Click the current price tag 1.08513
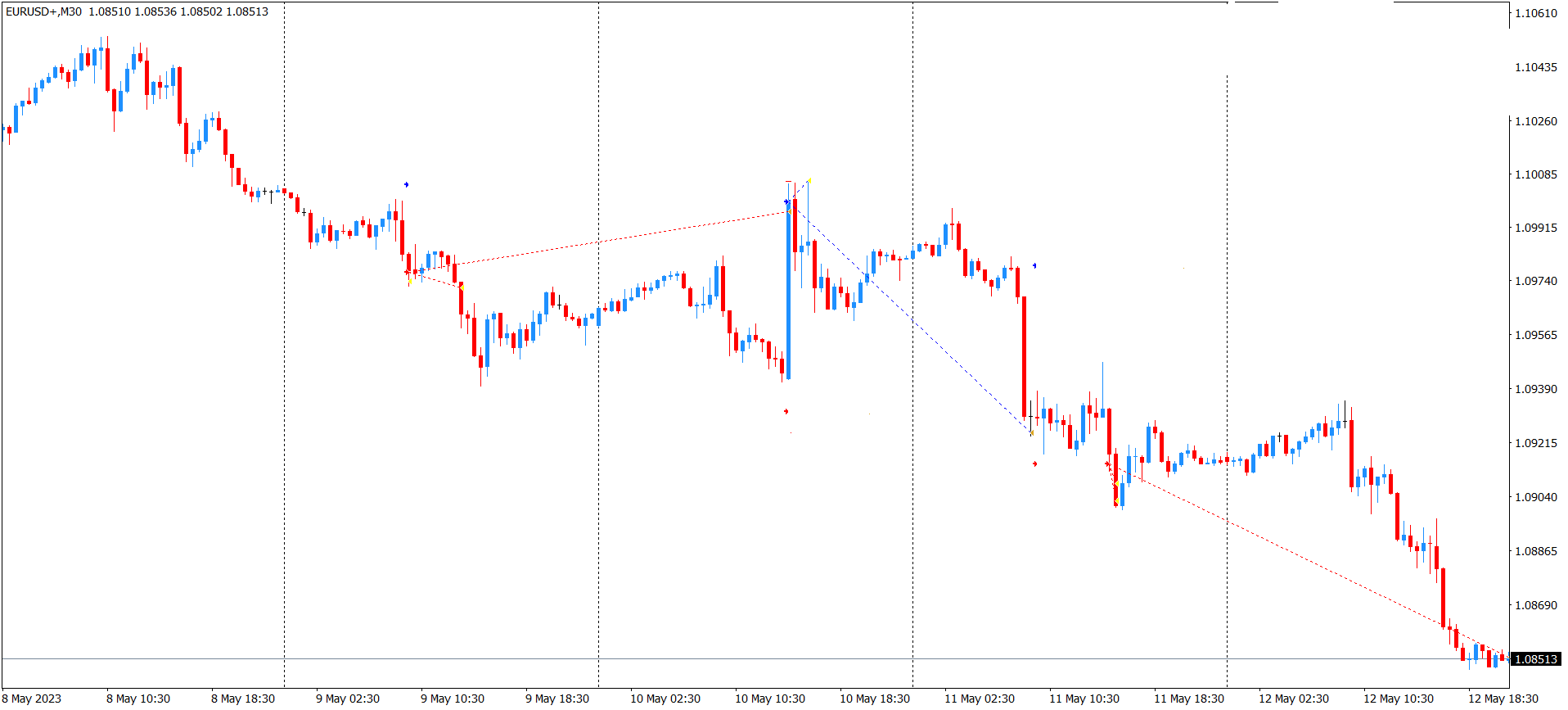This screenshot has width=1568, height=710. [1535, 659]
